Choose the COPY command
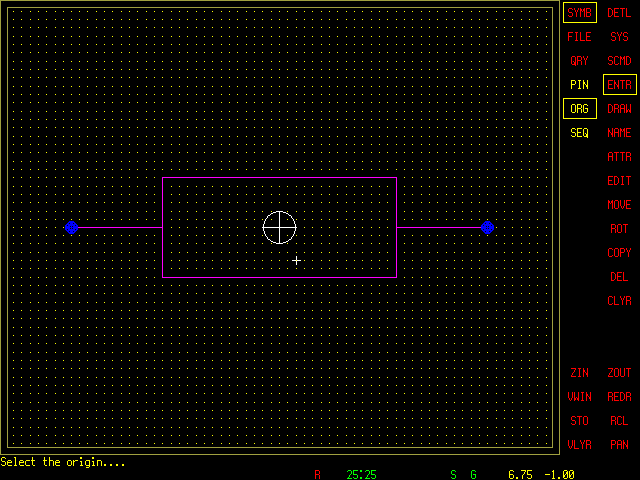The width and height of the screenshot is (640, 480). pyautogui.click(x=619, y=253)
